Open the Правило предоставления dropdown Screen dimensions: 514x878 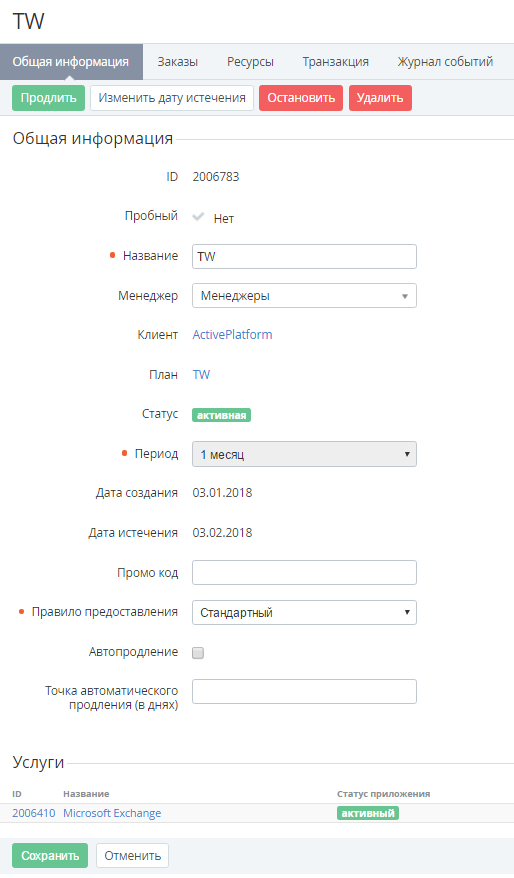tap(304, 613)
